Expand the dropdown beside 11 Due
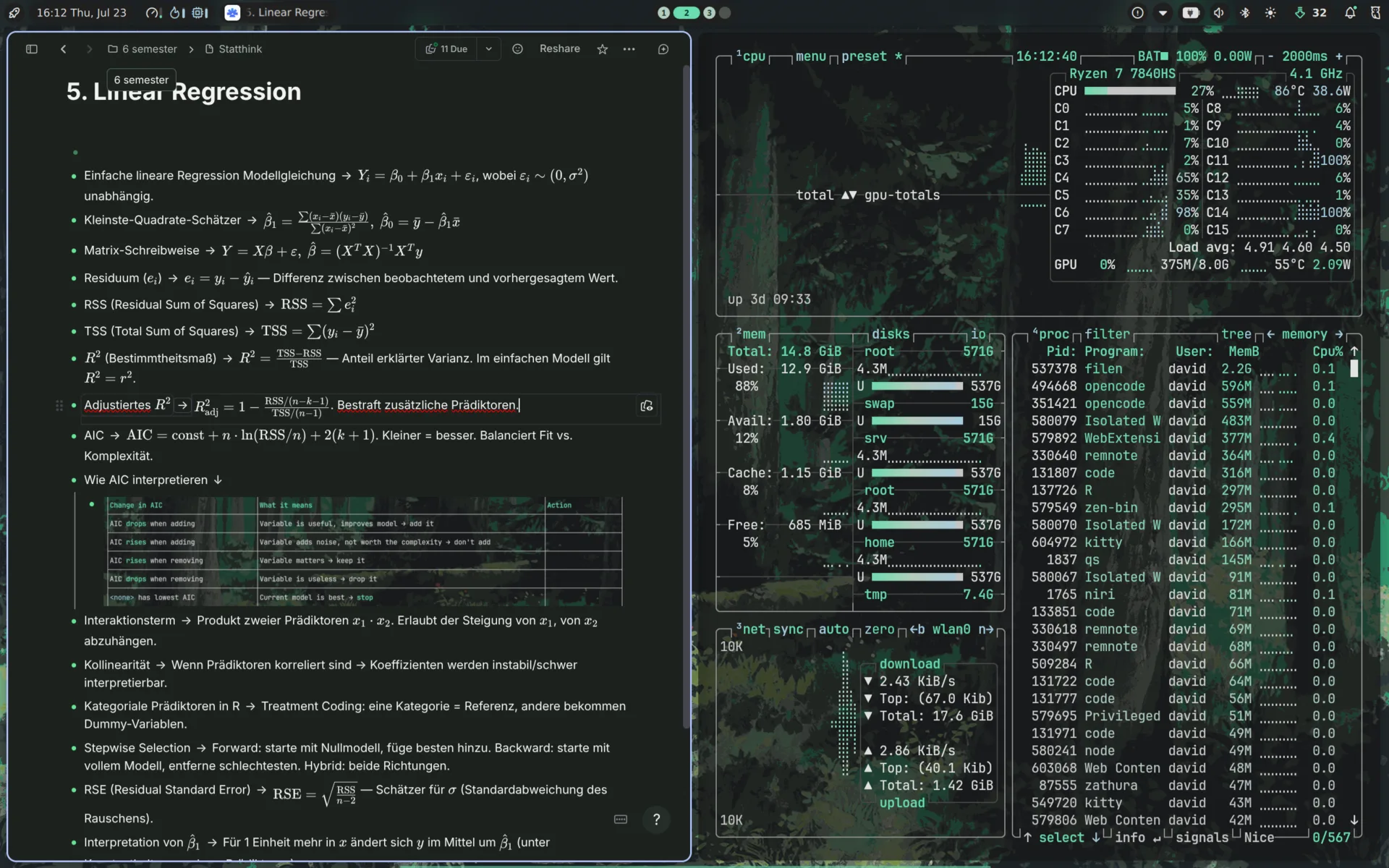 tap(489, 49)
